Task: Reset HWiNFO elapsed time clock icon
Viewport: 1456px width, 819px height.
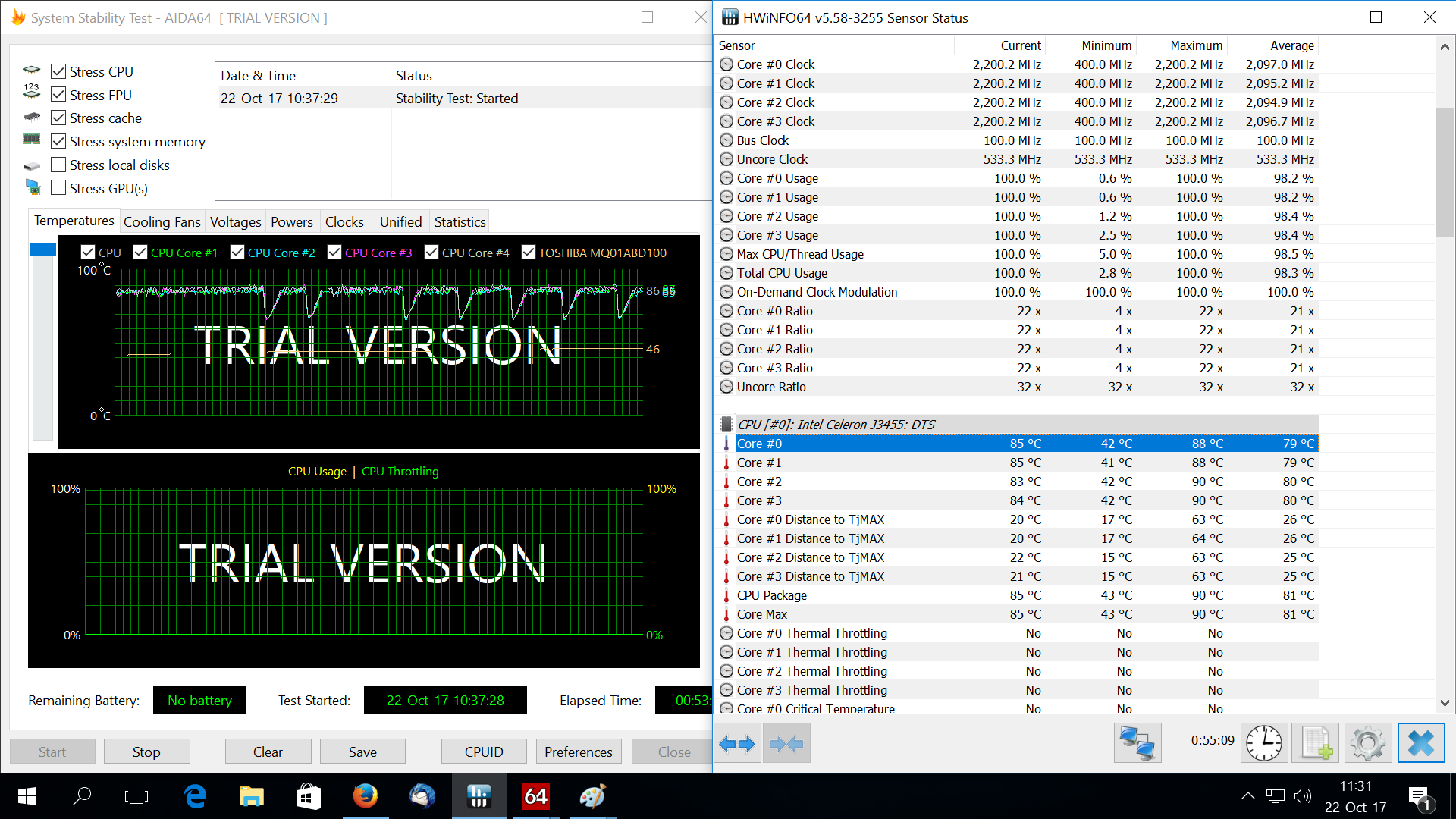Action: (1264, 743)
